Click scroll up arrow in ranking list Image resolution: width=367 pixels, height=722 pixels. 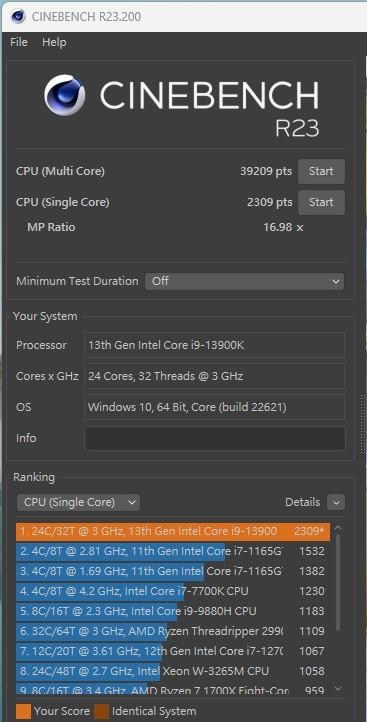click(x=338, y=529)
